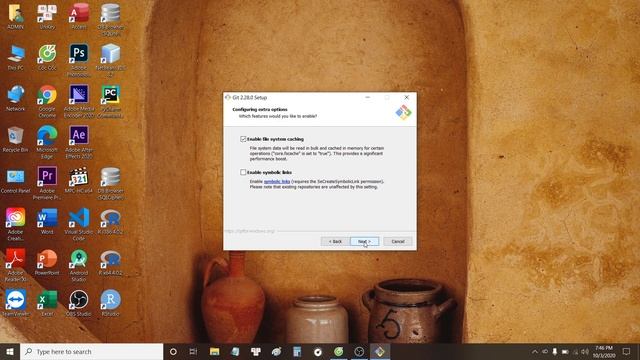The image size is (640, 360).
Task: Open File Explorer from the taskbar
Action: point(214,351)
